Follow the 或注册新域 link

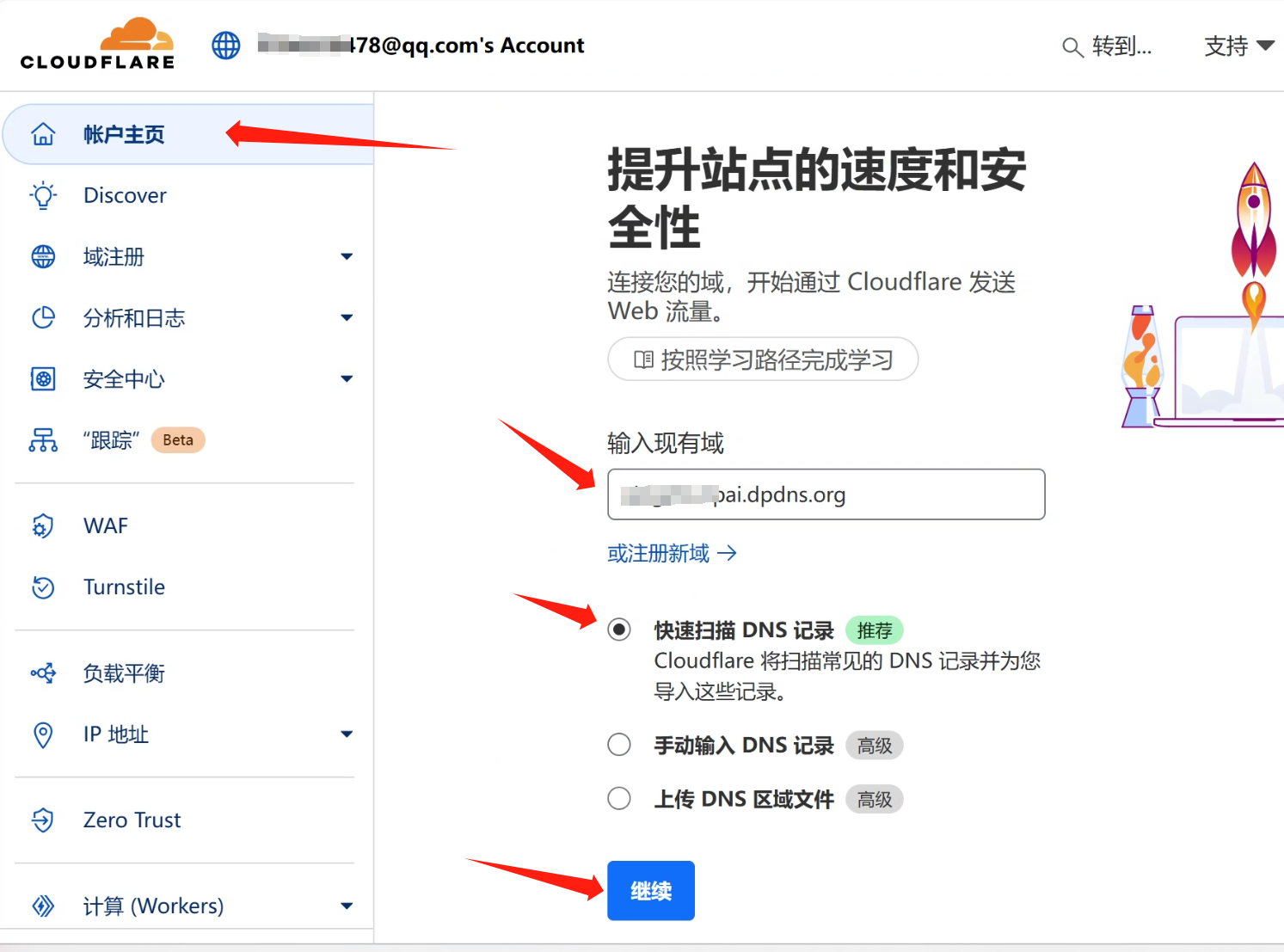point(672,553)
